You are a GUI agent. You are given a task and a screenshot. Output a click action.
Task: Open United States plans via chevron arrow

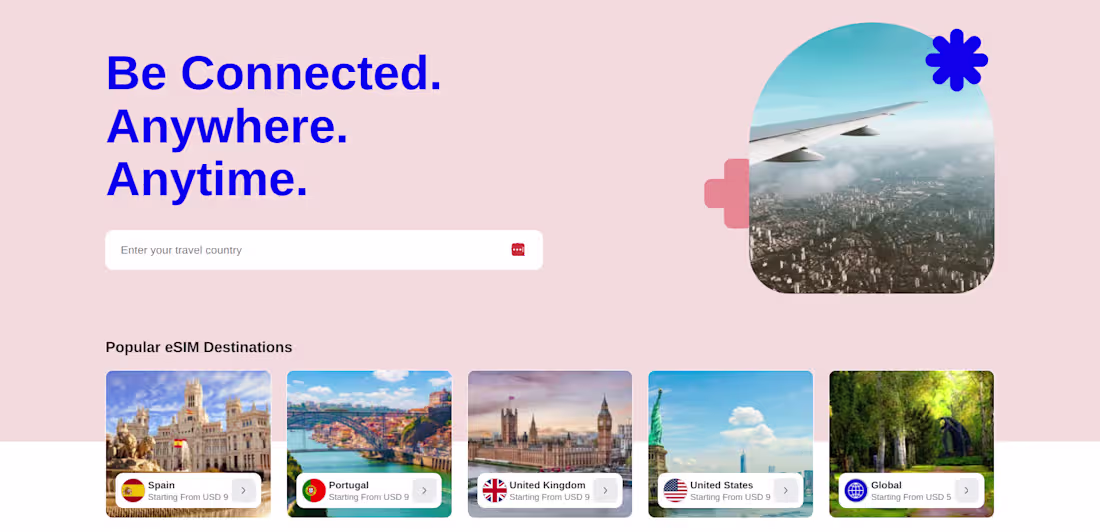point(786,491)
